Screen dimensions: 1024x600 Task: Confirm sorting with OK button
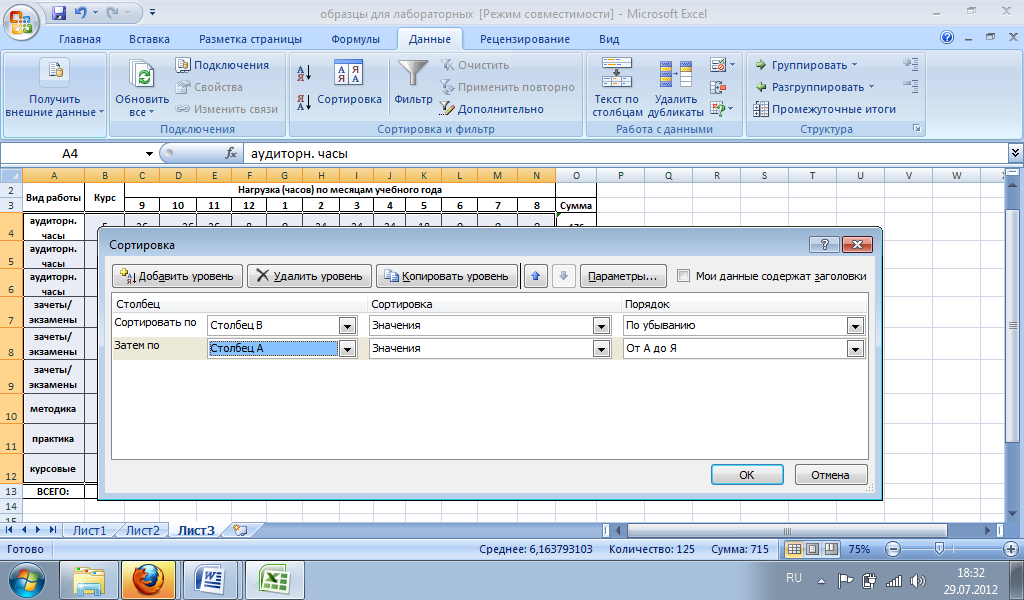tap(746, 475)
